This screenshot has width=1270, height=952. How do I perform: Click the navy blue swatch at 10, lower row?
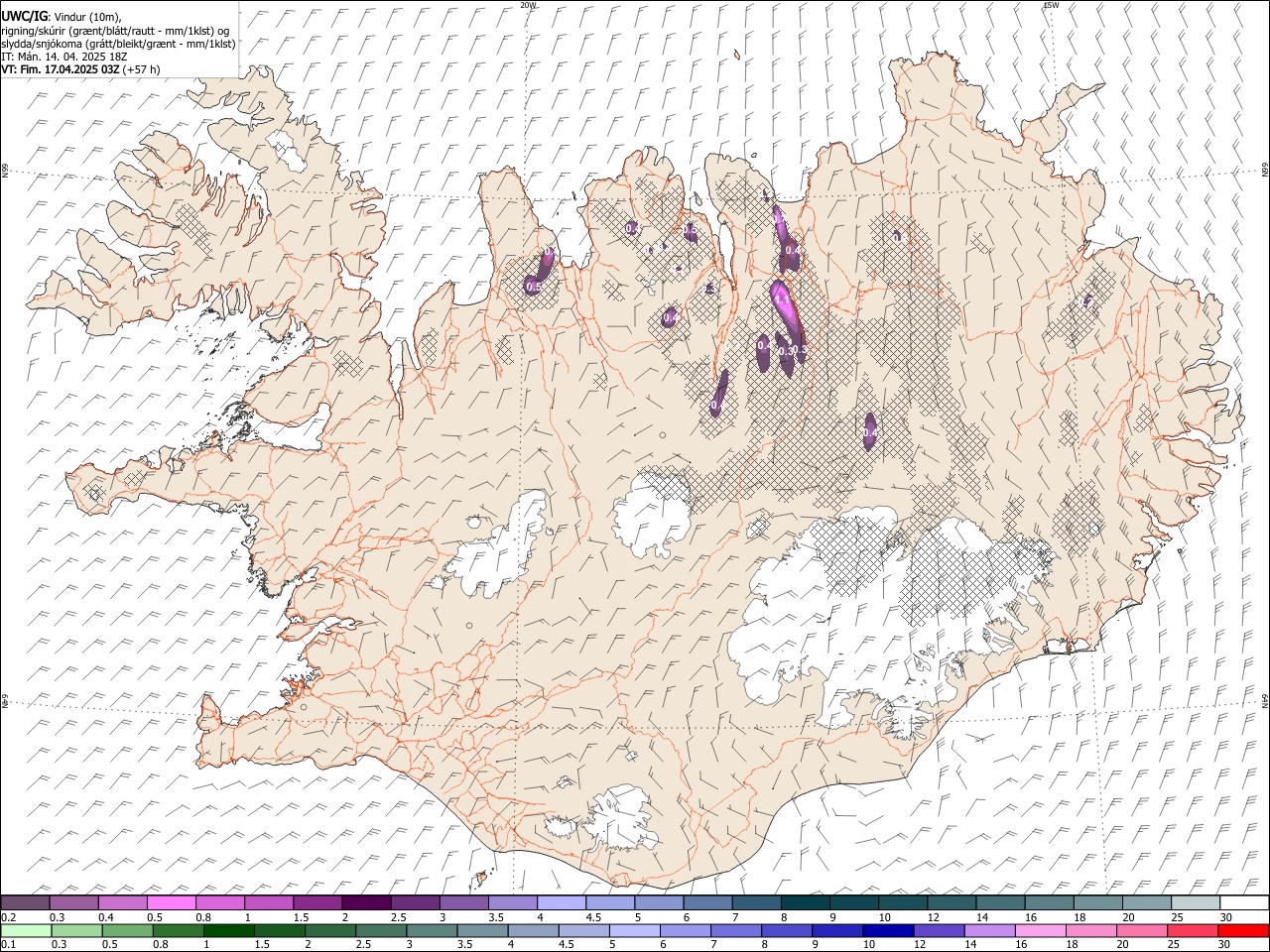click(888, 930)
